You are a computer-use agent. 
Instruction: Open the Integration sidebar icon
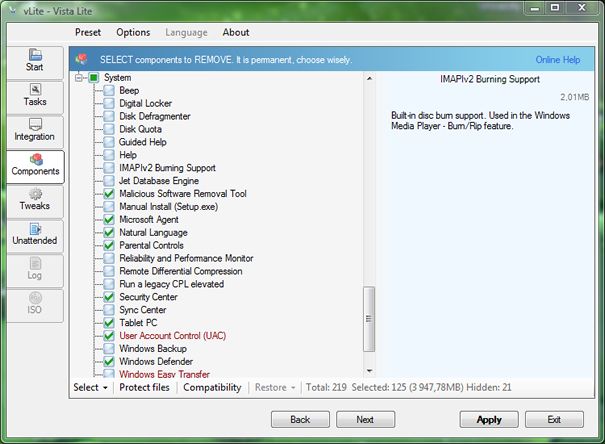point(35,124)
